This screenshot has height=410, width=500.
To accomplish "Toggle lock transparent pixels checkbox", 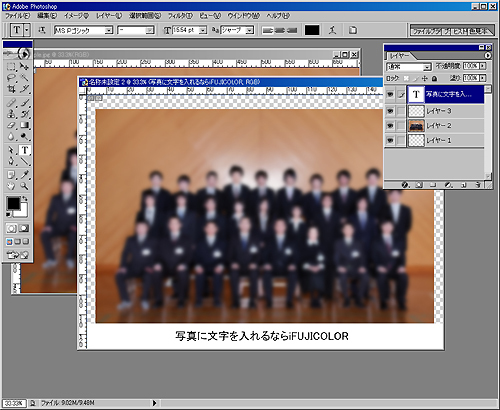I will coord(406,78).
